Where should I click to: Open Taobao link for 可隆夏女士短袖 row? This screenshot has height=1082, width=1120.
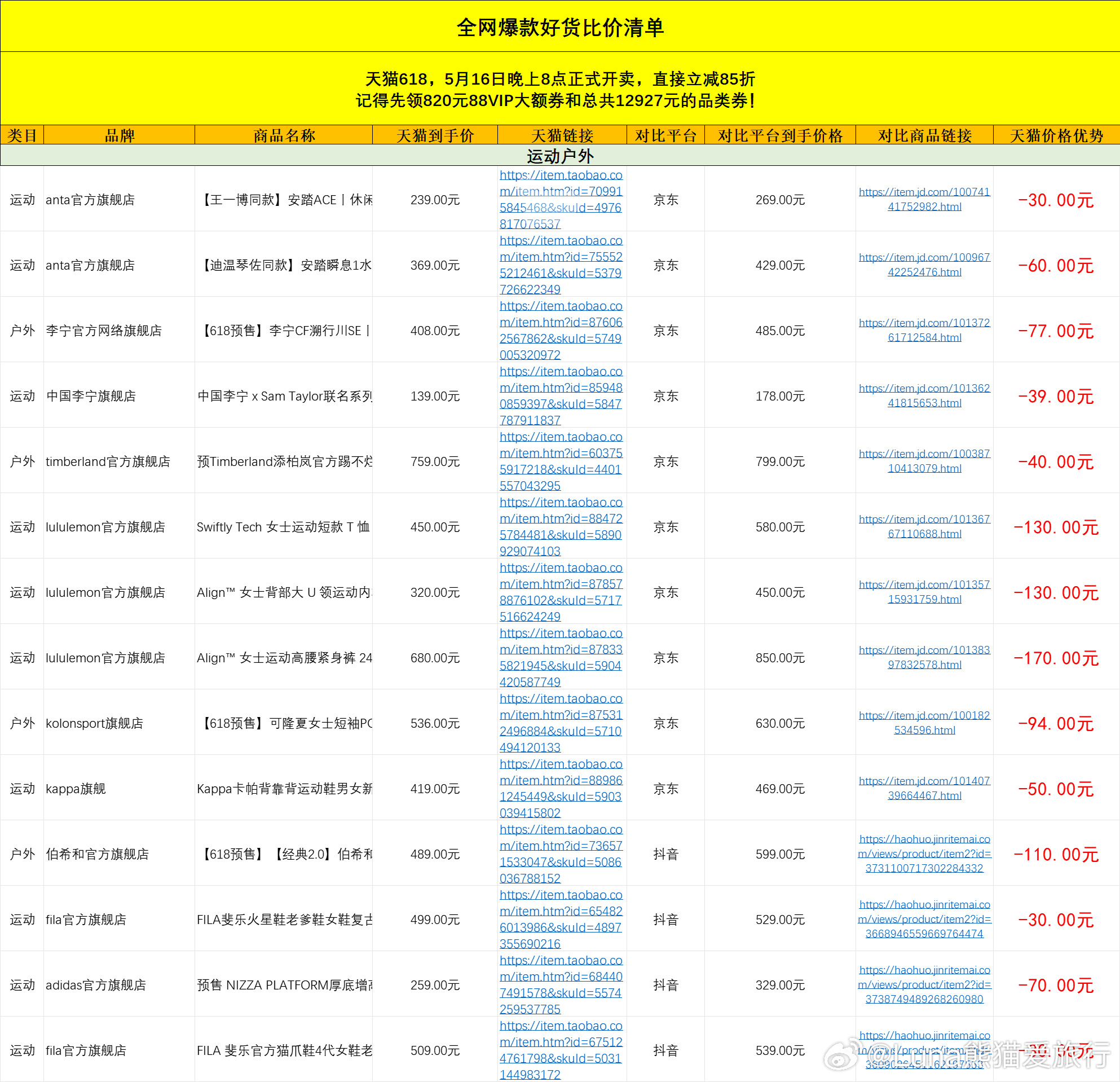tap(561, 723)
